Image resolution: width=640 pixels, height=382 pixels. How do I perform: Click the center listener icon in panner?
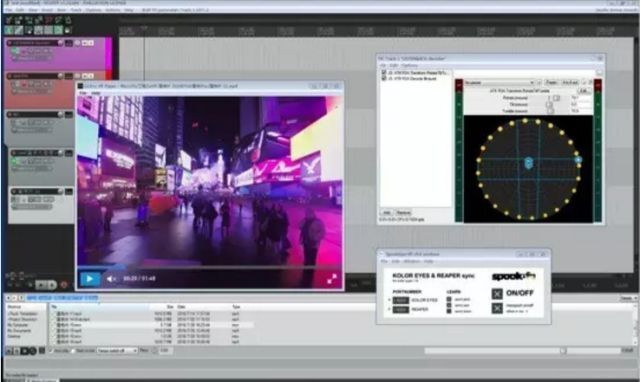(528, 163)
